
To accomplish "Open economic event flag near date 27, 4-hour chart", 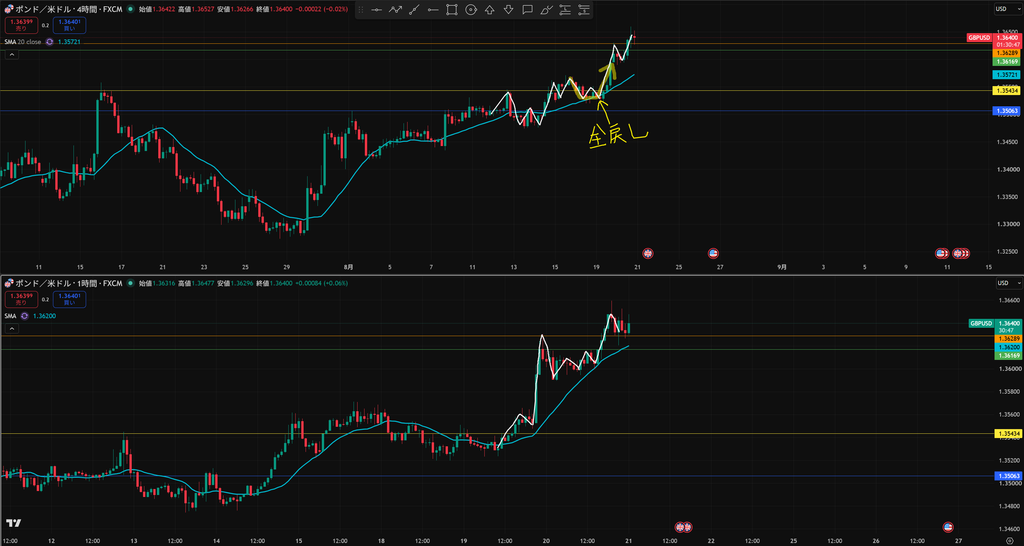I will [x=713, y=253].
